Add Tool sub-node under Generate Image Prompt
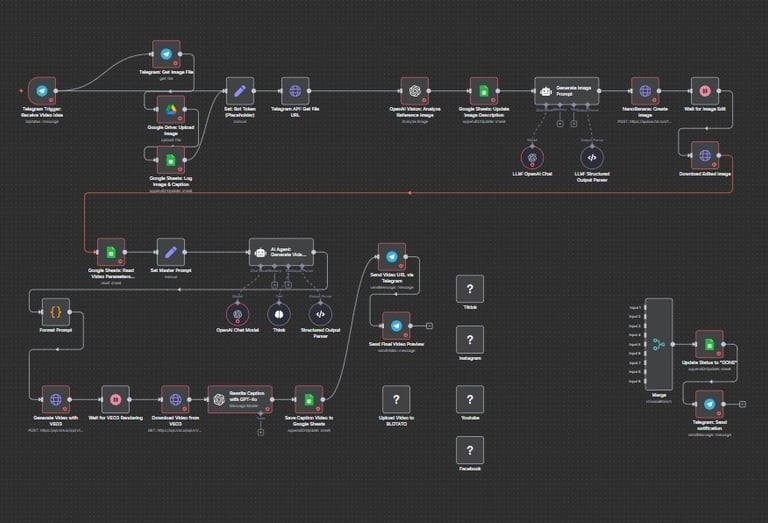 pyautogui.click(x=574, y=123)
